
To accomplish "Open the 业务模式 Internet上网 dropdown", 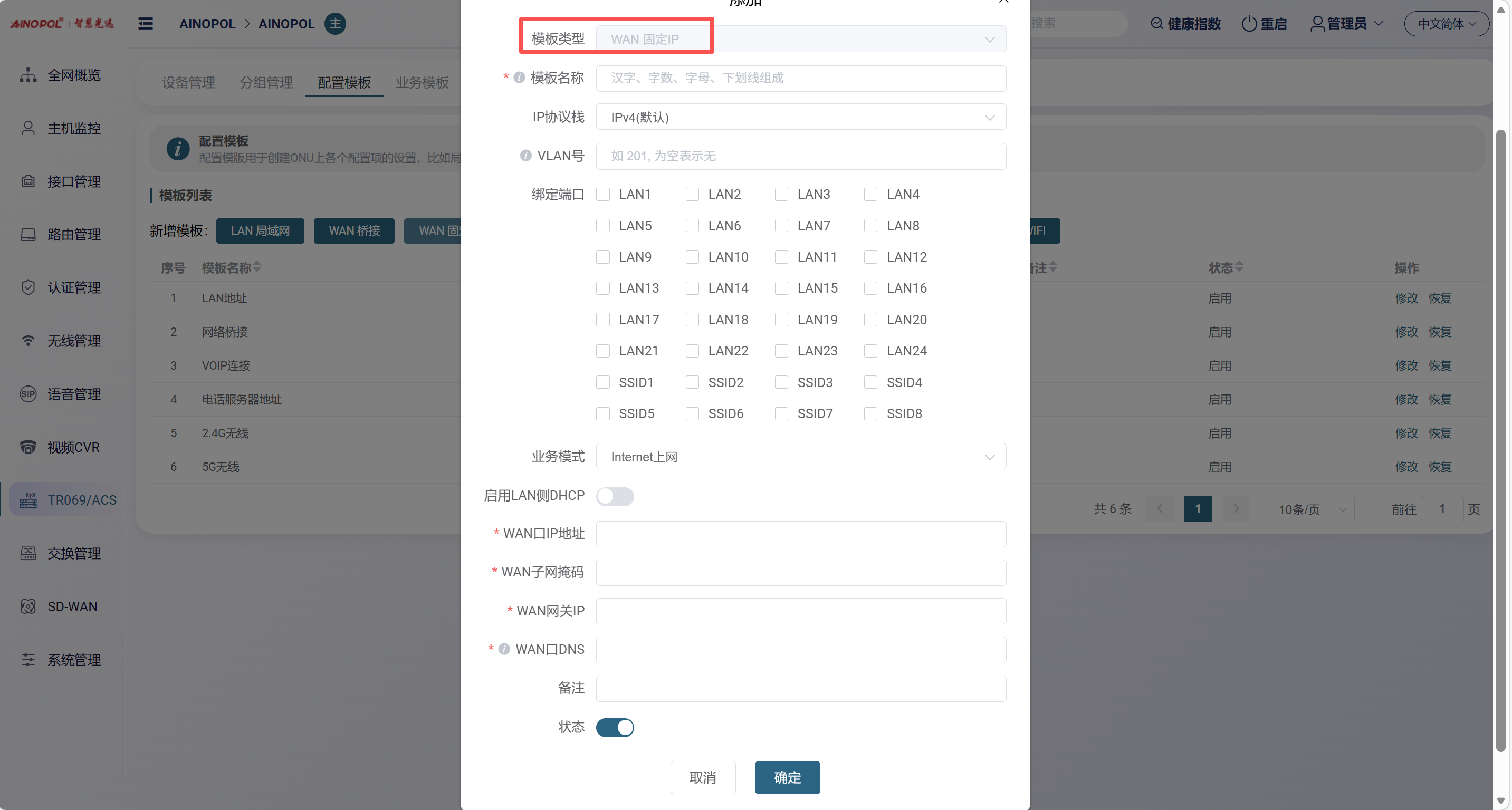I will (x=801, y=456).
